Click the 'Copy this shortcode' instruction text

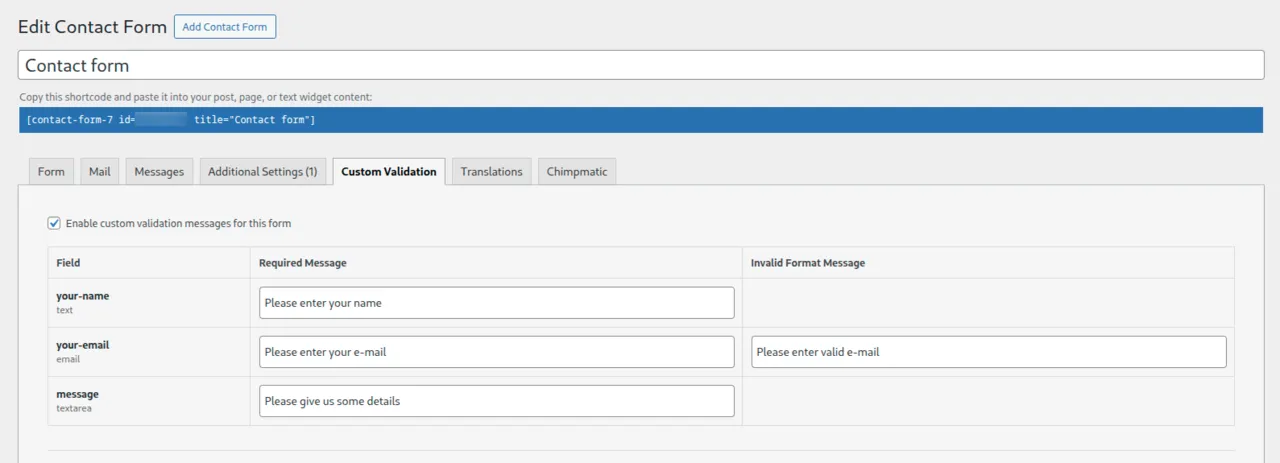tap(196, 97)
